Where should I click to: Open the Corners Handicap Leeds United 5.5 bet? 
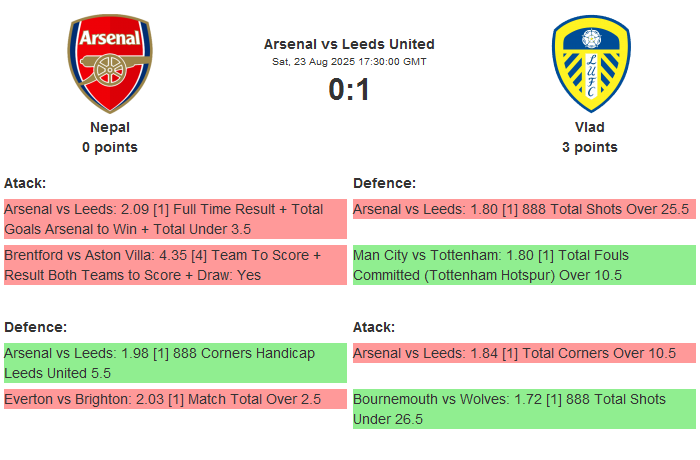[174, 363]
